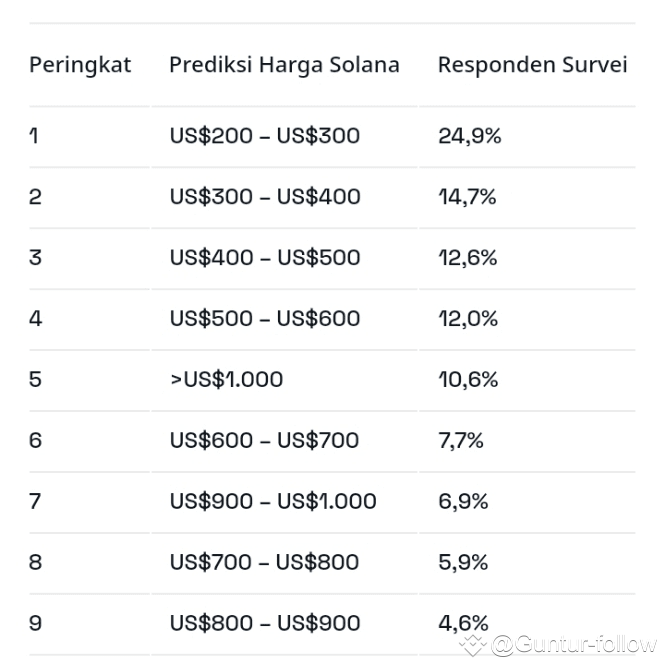
Task: Click the 14,7% respondent value
Action: click(x=467, y=197)
